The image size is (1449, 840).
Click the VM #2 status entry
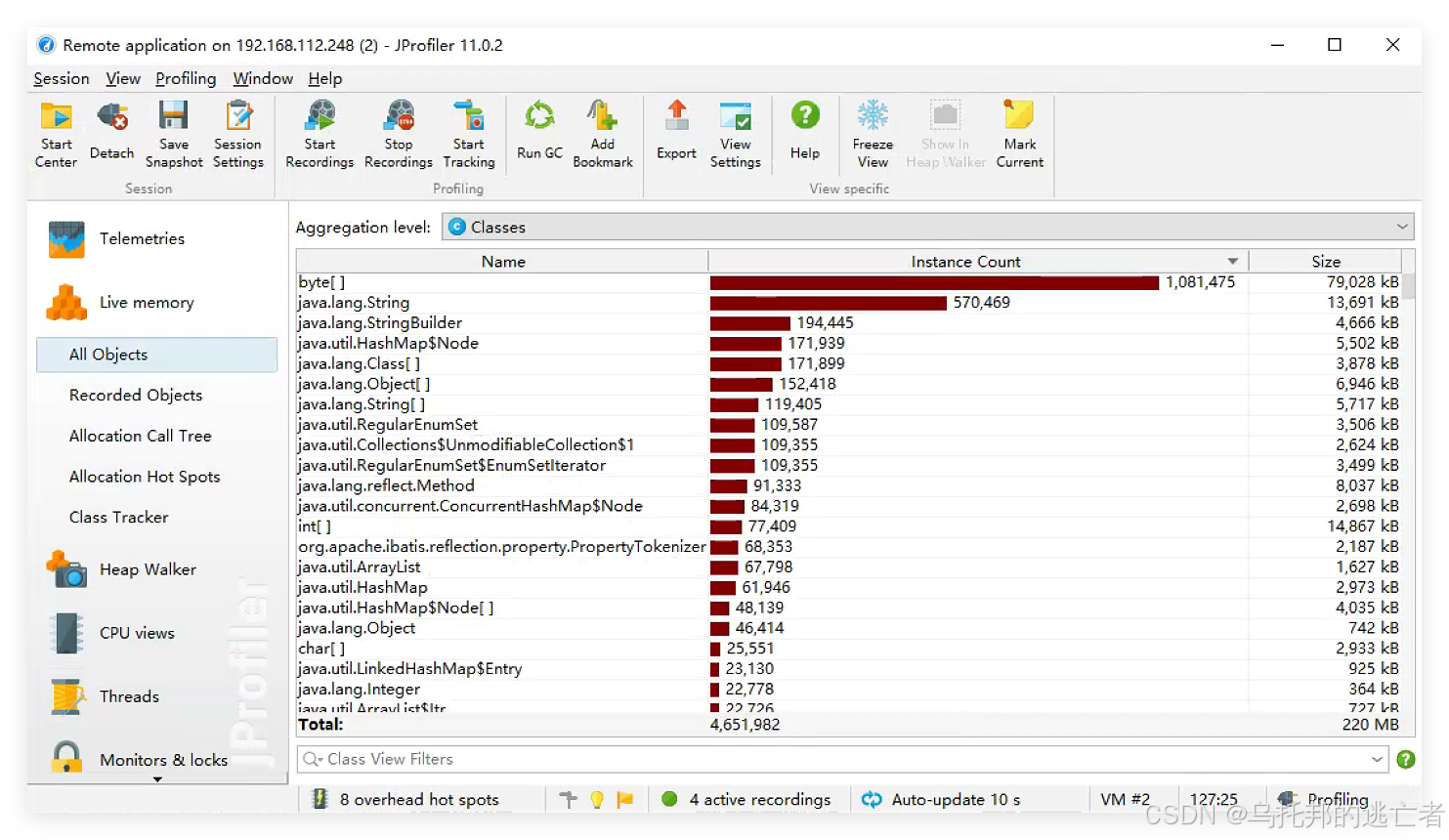coord(1126,799)
